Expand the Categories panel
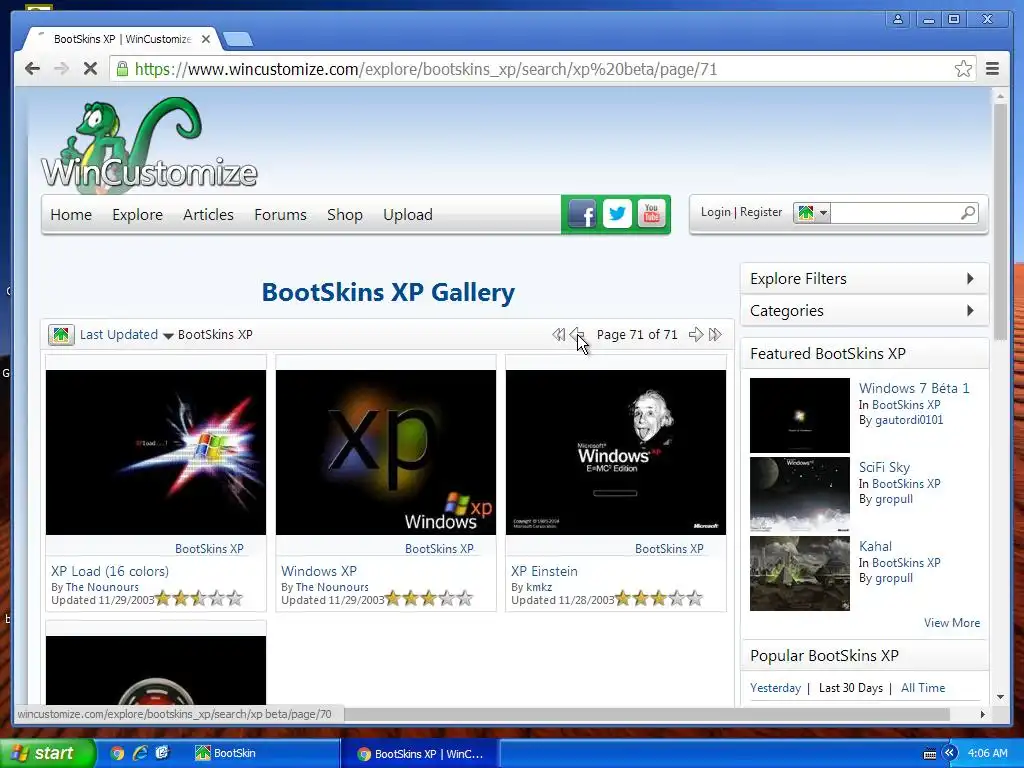Viewport: 1024px width, 768px height. coord(864,311)
